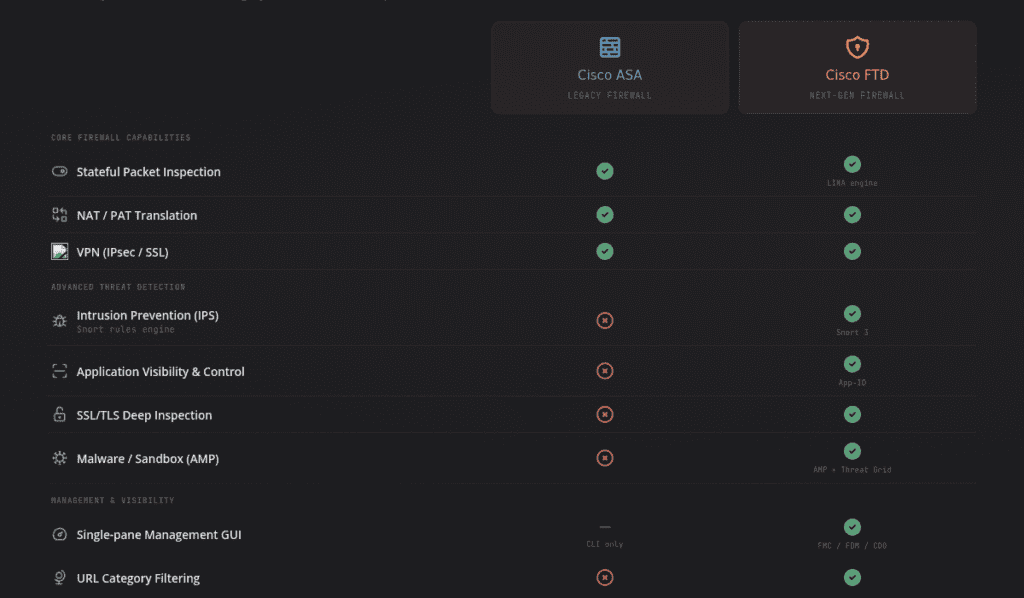The height and width of the screenshot is (598, 1024).
Task: Click the 'Malware / Sandbox (AMP)' label
Action: pos(148,459)
